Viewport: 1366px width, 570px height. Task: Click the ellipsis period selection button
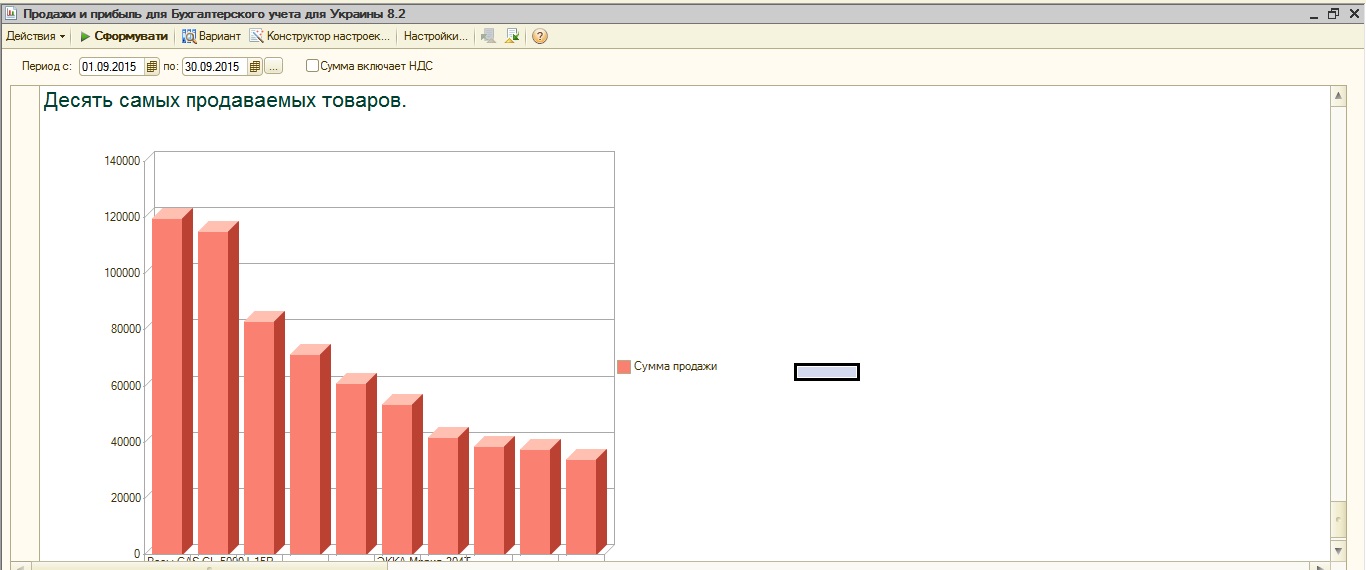[274, 66]
